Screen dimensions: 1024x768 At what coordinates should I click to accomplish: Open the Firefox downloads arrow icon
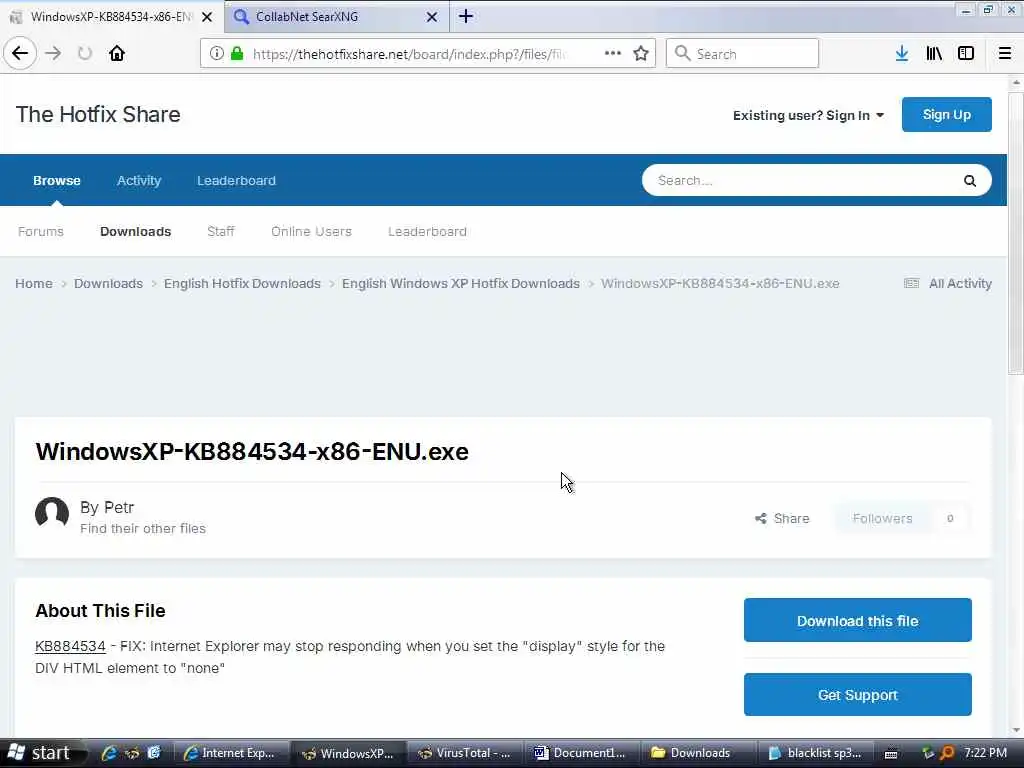pos(902,54)
